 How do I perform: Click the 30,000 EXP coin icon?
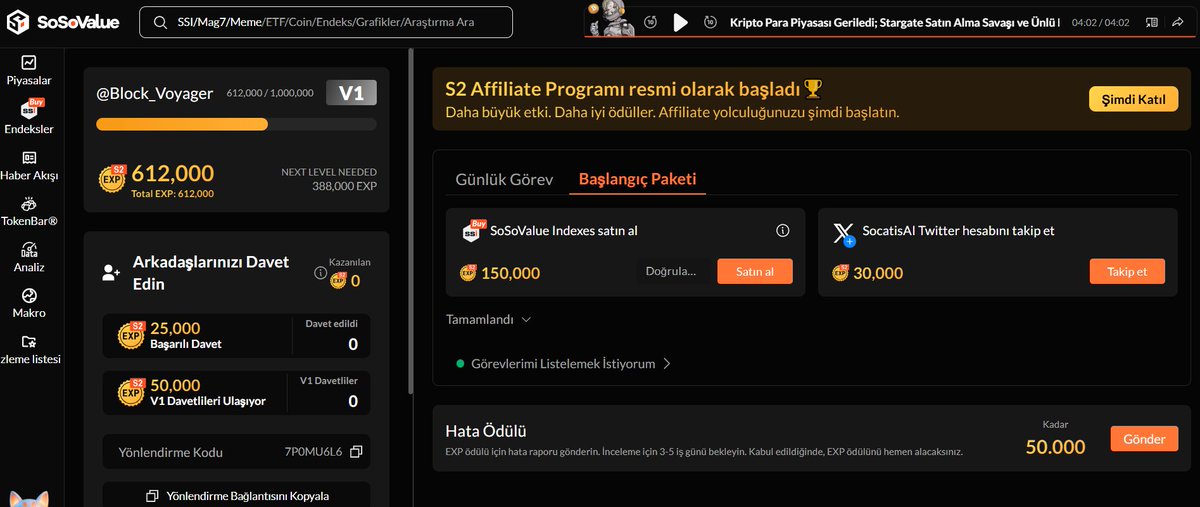point(840,272)
